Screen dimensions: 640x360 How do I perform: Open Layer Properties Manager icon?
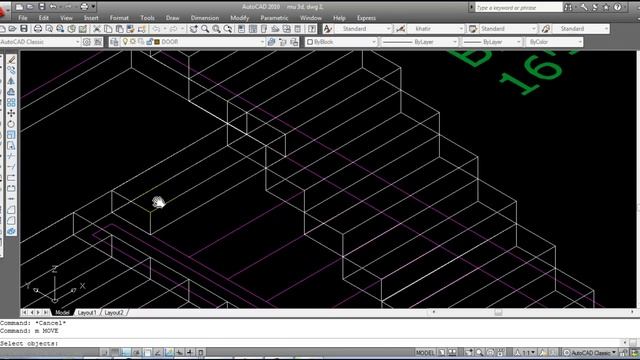click(114, 42)
